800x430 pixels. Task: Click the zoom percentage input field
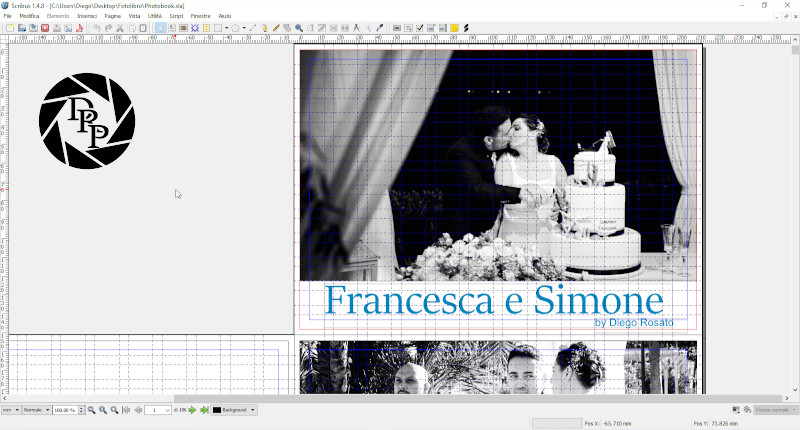tap(66, 410)
